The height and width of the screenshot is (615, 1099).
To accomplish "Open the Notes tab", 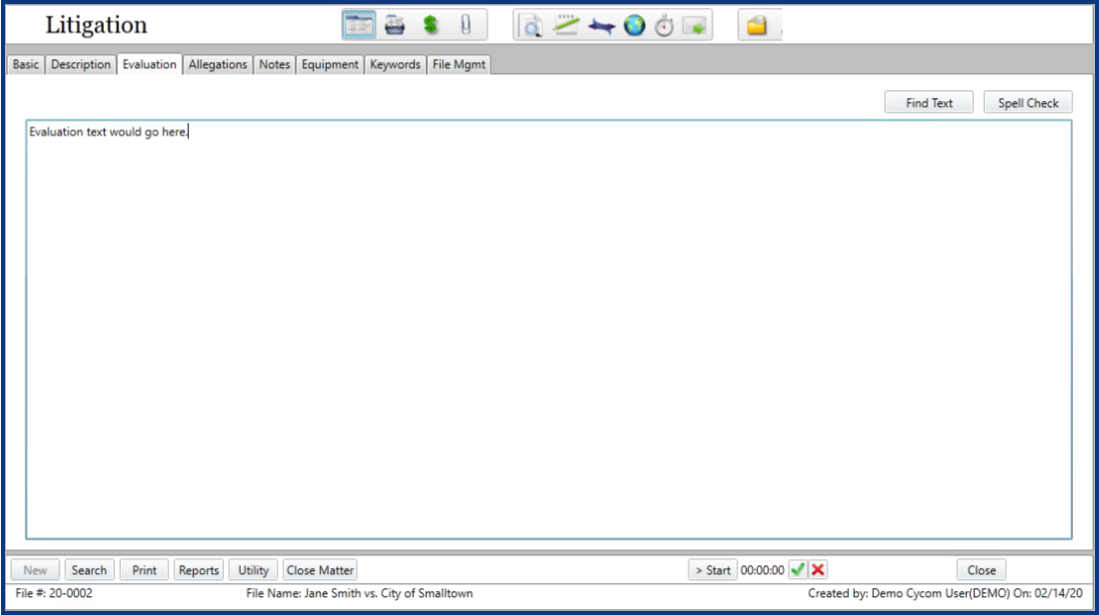I will (275, 65).
